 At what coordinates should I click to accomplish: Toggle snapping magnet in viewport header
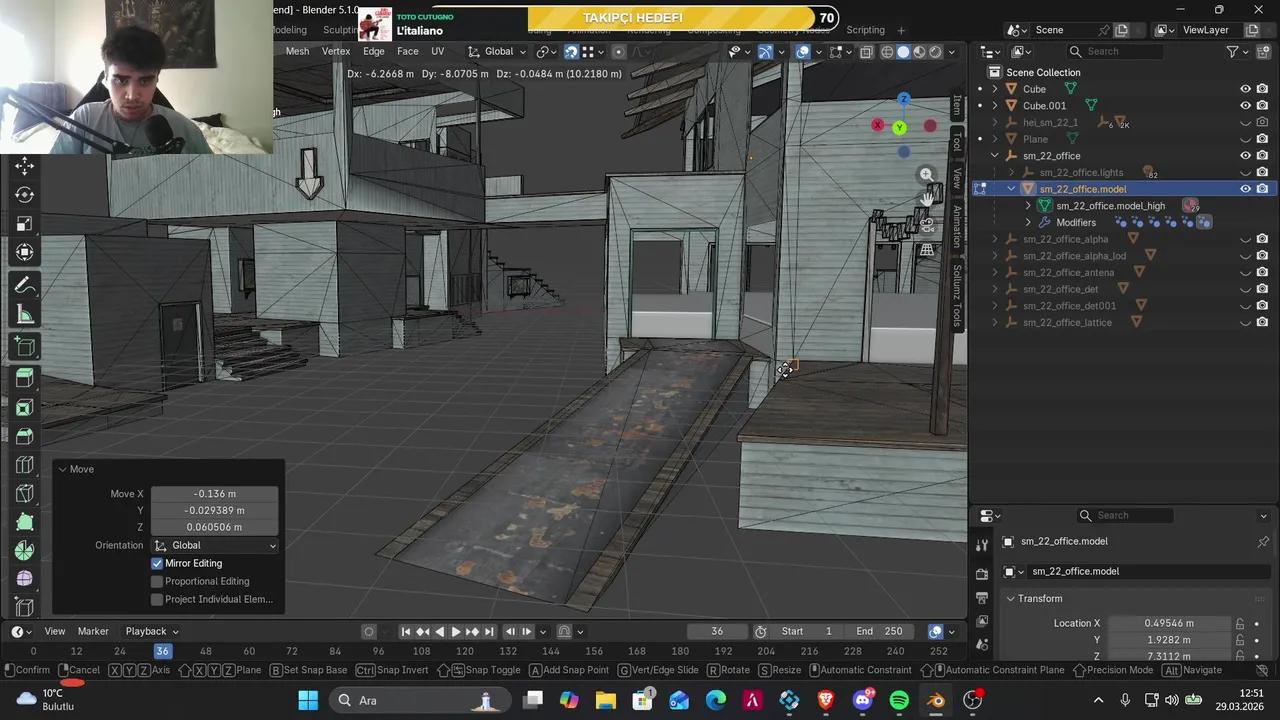coord(571,52)
